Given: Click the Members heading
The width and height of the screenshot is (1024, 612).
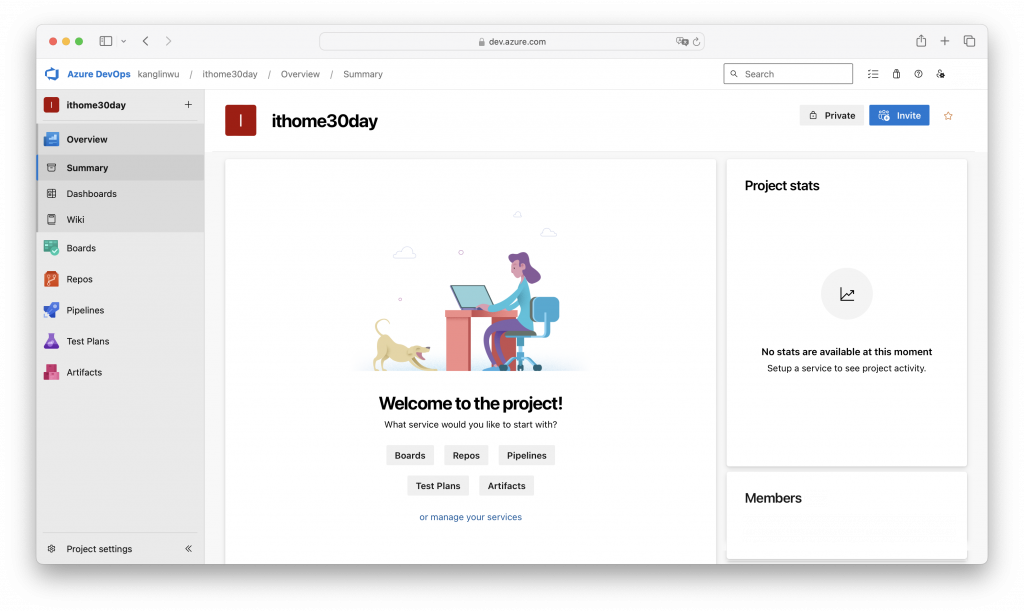Looking at the screenshot, I should coord(773,498).
